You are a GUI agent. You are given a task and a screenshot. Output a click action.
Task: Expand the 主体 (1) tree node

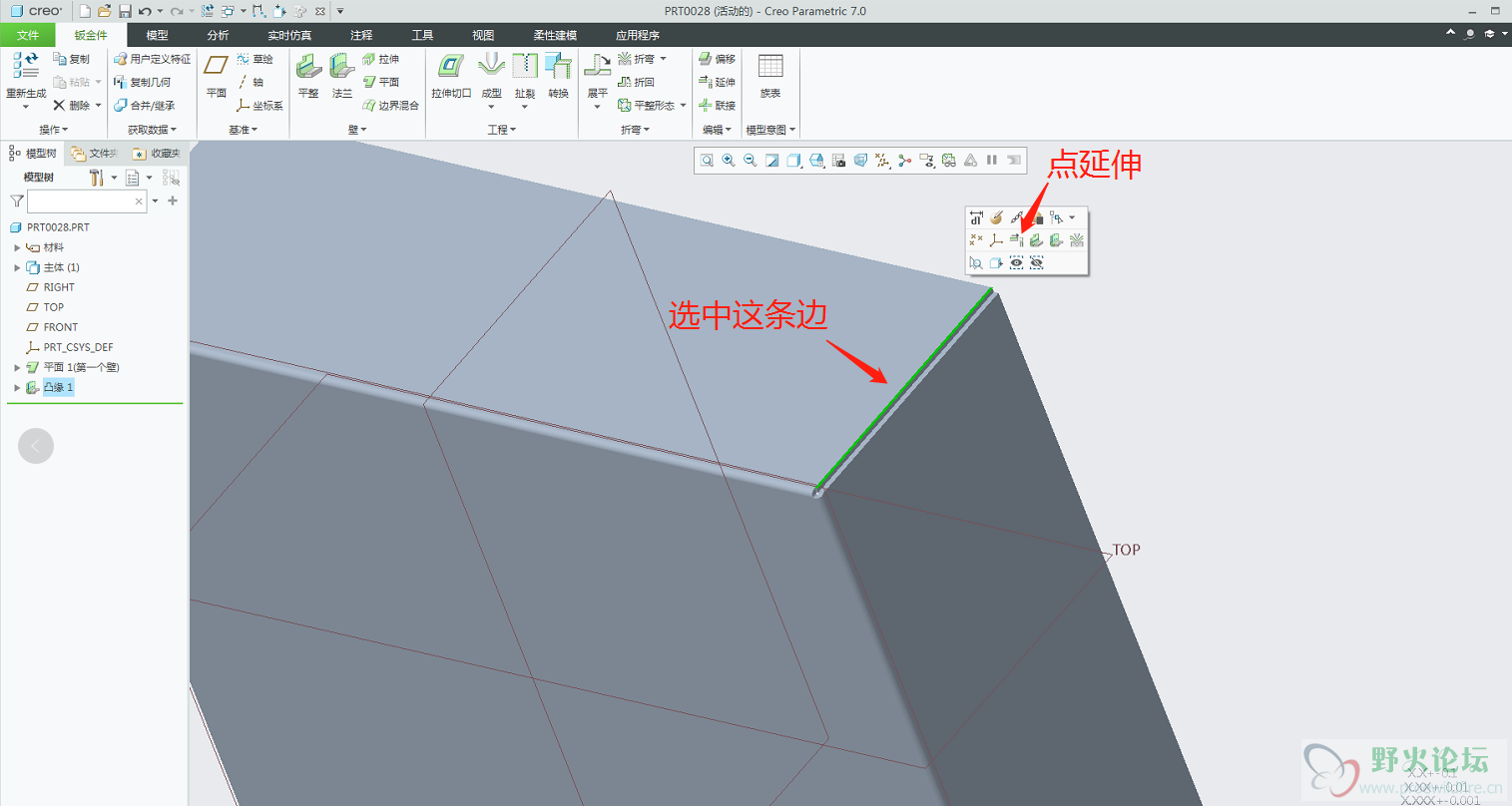point(17,267)
